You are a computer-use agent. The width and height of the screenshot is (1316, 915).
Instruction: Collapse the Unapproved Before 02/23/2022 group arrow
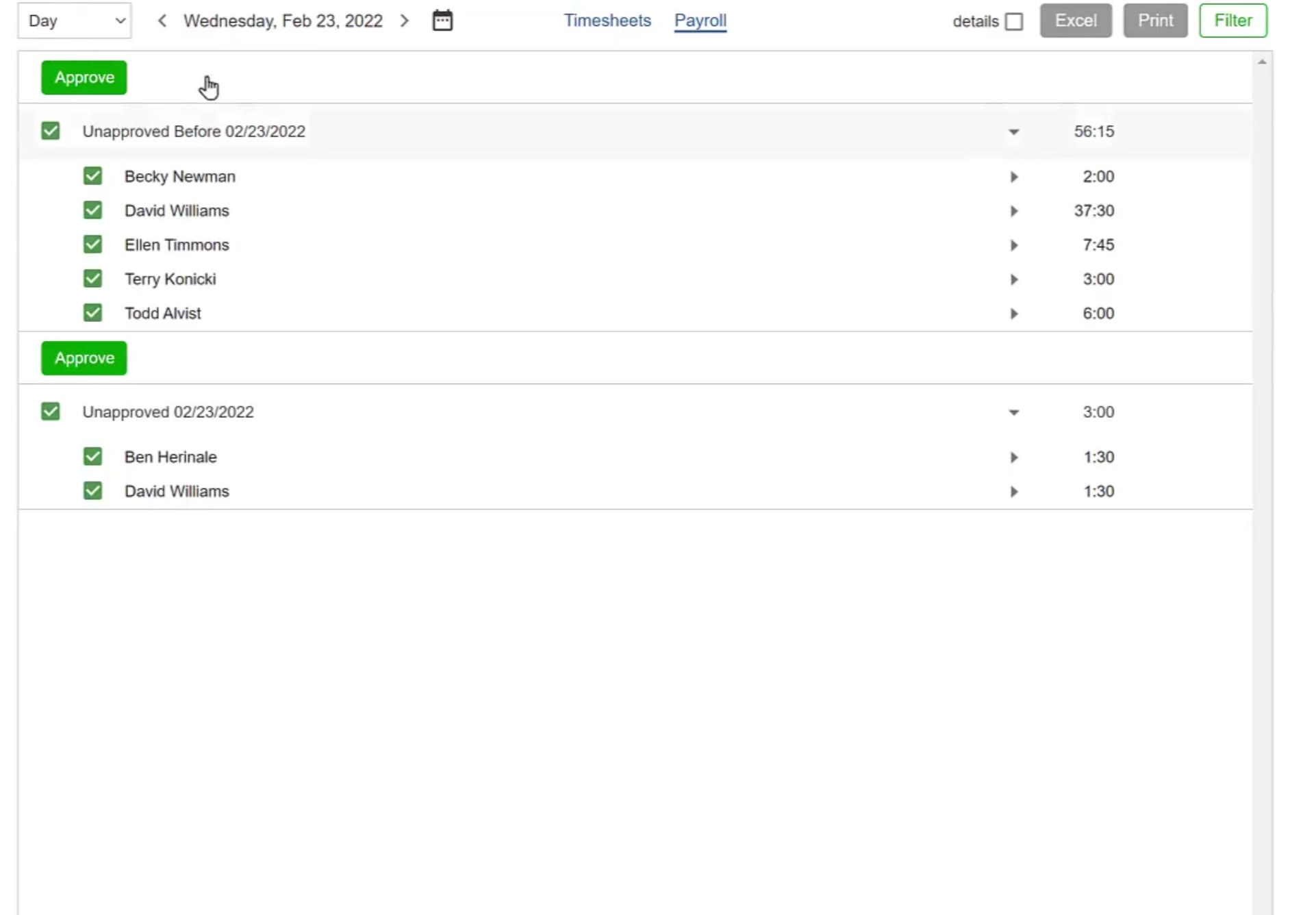[1014, 131]
